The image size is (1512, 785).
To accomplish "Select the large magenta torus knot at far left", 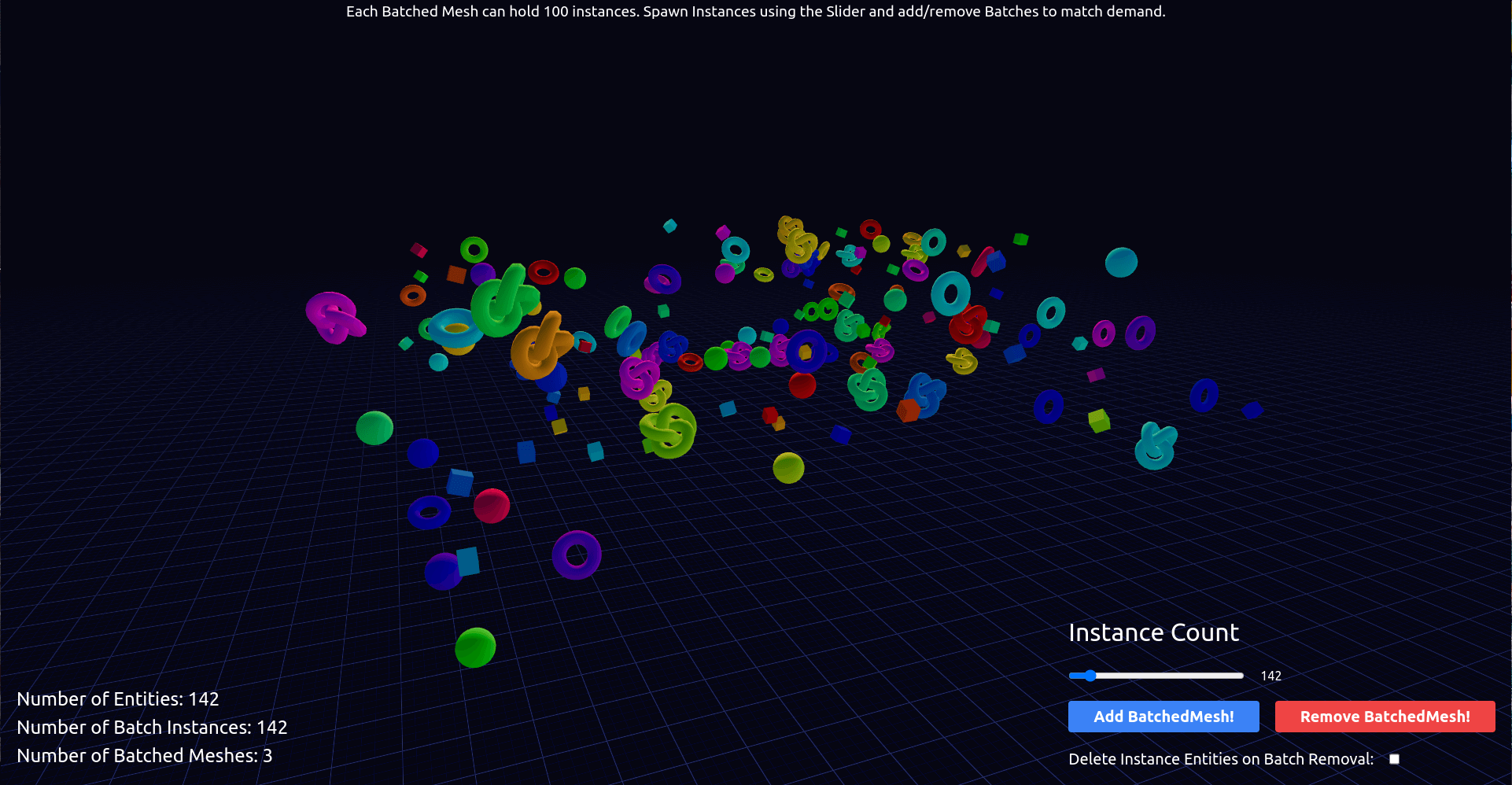I will pos(334,318).
